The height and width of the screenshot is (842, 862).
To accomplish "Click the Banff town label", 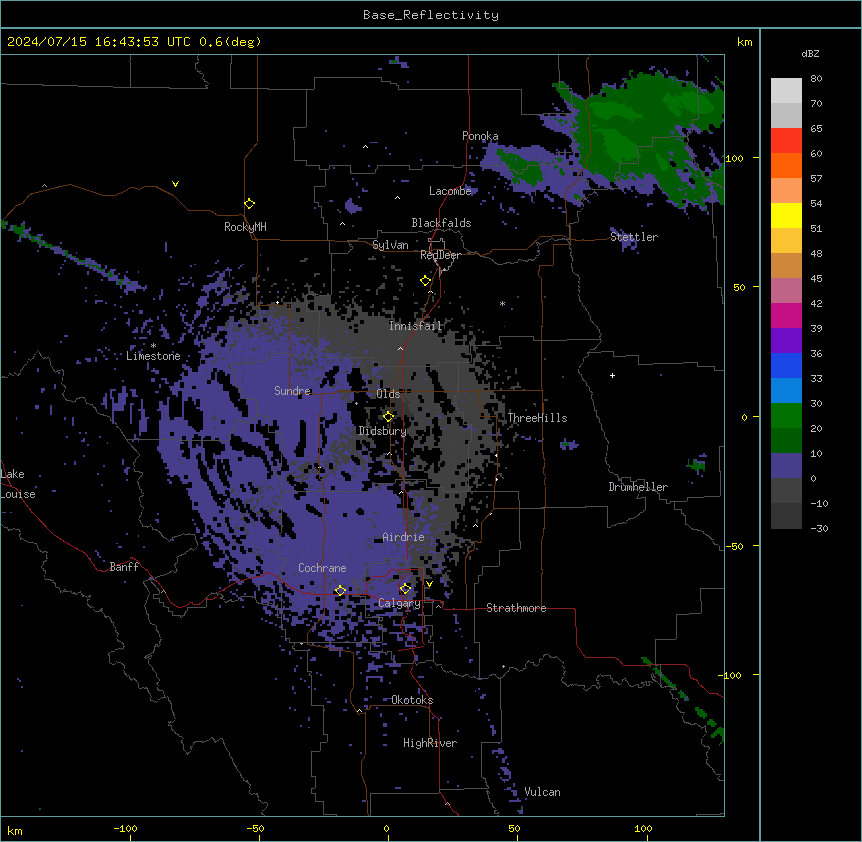I will tap(124, 567).
